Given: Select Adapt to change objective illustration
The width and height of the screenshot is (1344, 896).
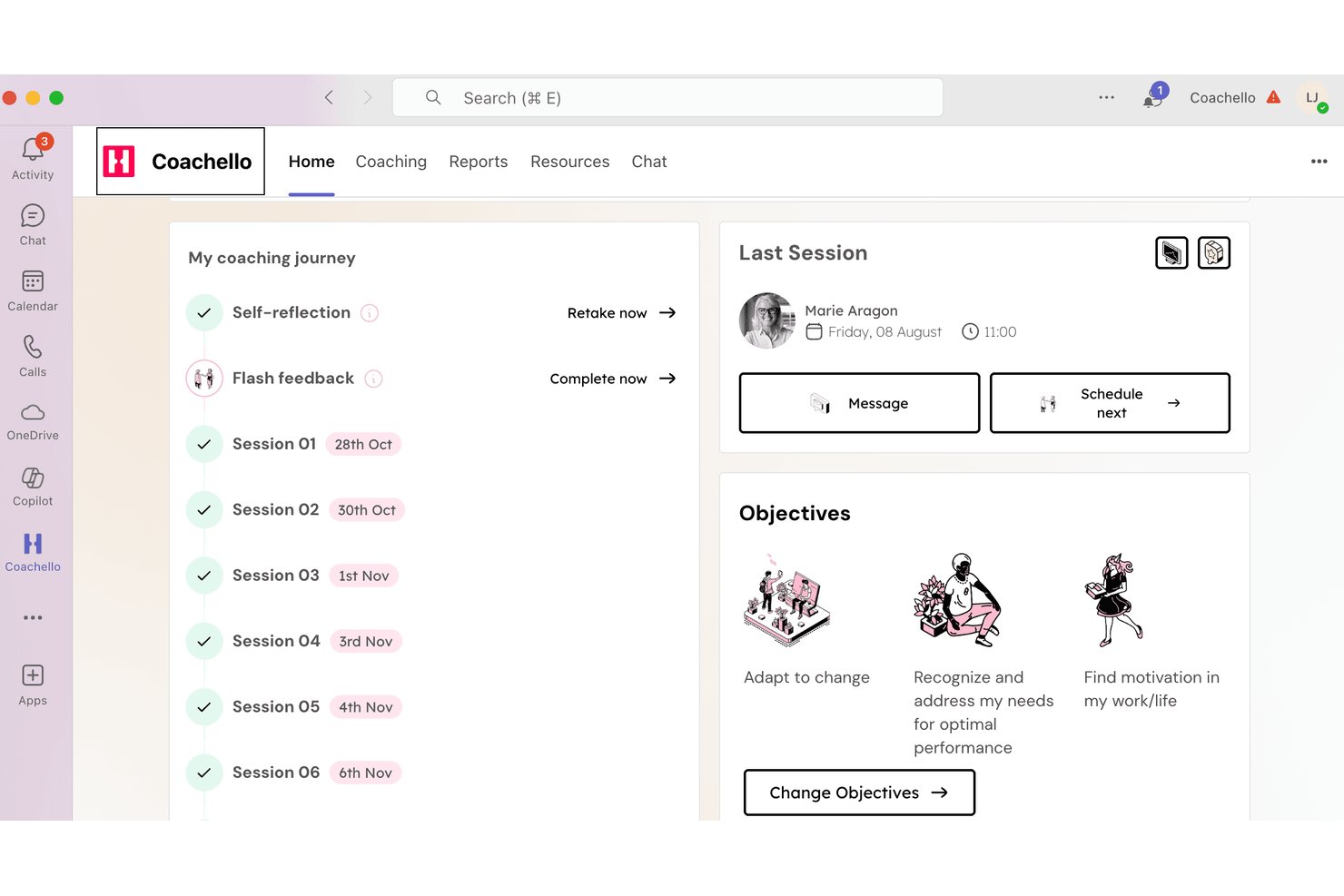Looking at the screenshot, I should click(x=786, y=599).
